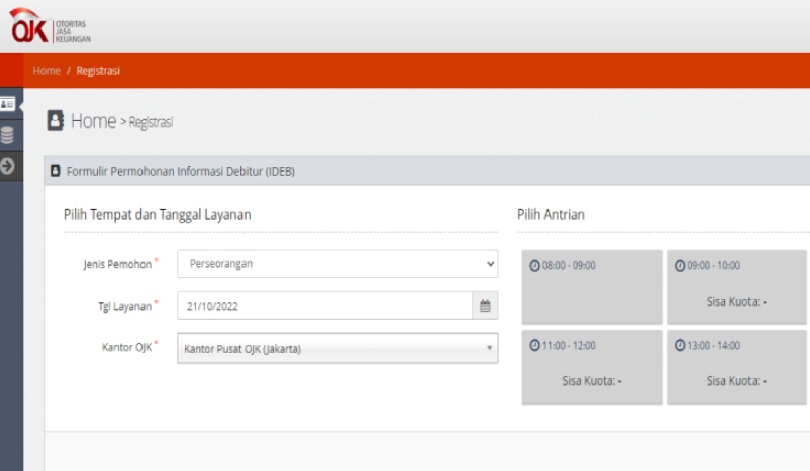Image resolution: width=810 pixels, height=471 pixels.
Task: Click the clock icon on 13:00 - 14:00 slot
Action: [680, 346]
